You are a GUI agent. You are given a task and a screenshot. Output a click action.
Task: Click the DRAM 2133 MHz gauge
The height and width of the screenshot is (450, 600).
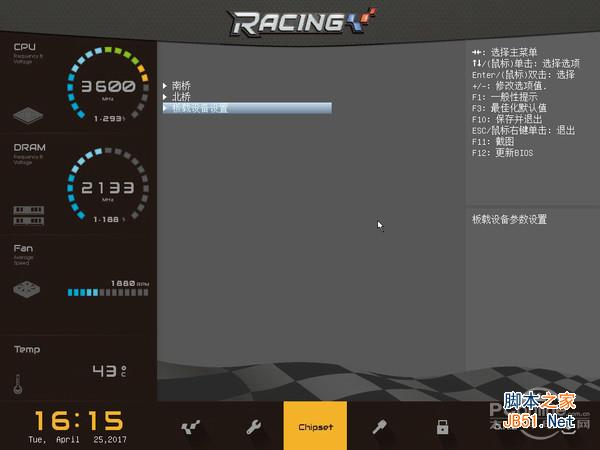[108, 184]
